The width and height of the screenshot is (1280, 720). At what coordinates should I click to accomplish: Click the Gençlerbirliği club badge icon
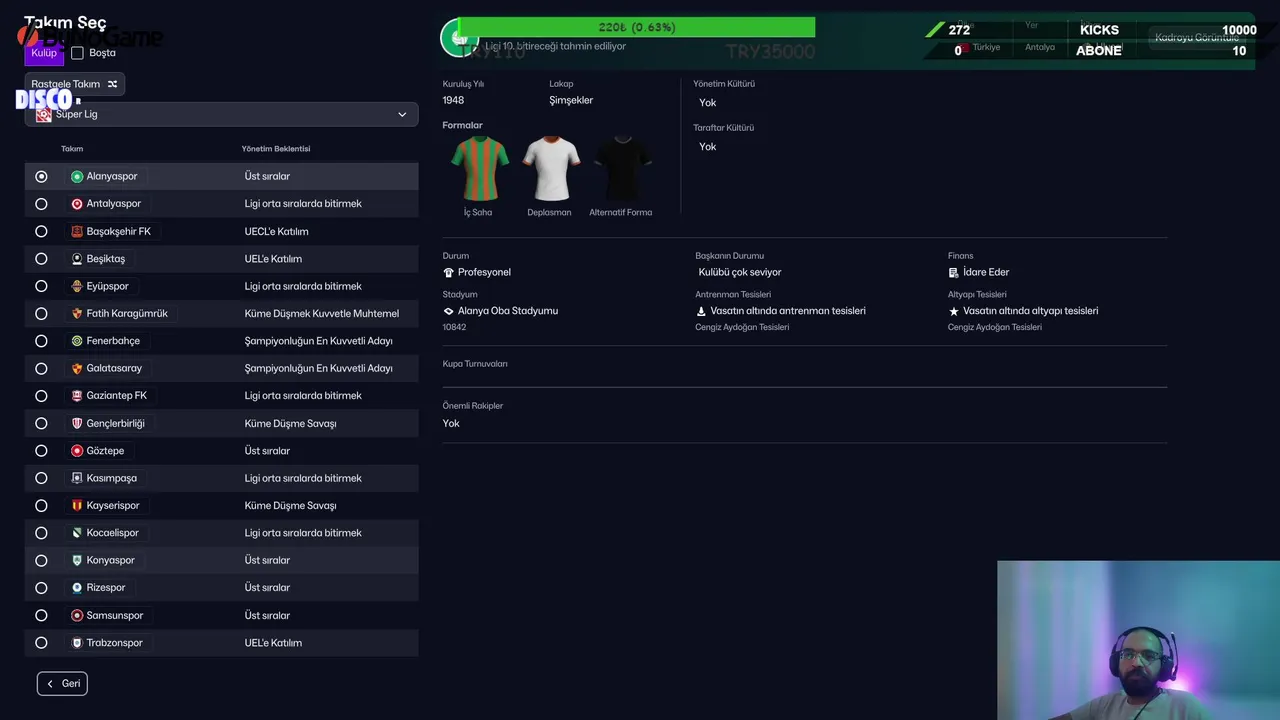(x=77, y=423)
